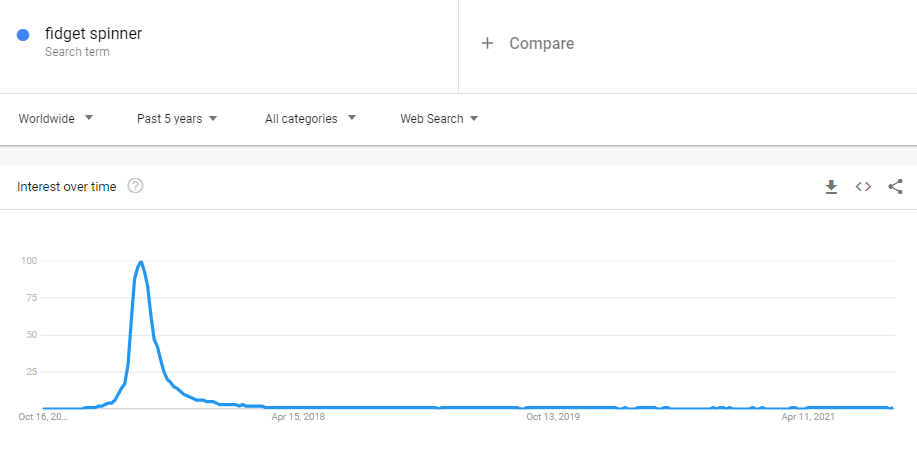This screenshot has height=475, width=917.
Task: Edit the fidget spinner search term
Action: click(x=94, y=34)
